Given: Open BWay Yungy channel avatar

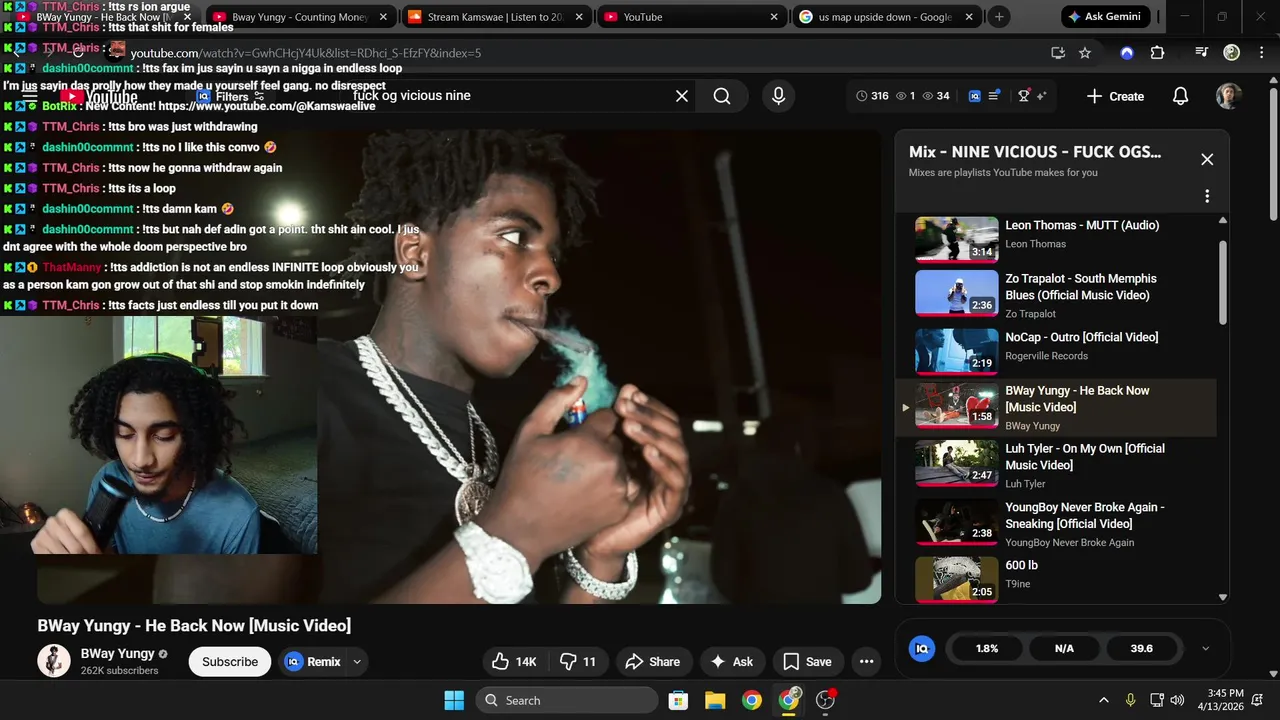Looking at the screenshot, I should point(54,661).
